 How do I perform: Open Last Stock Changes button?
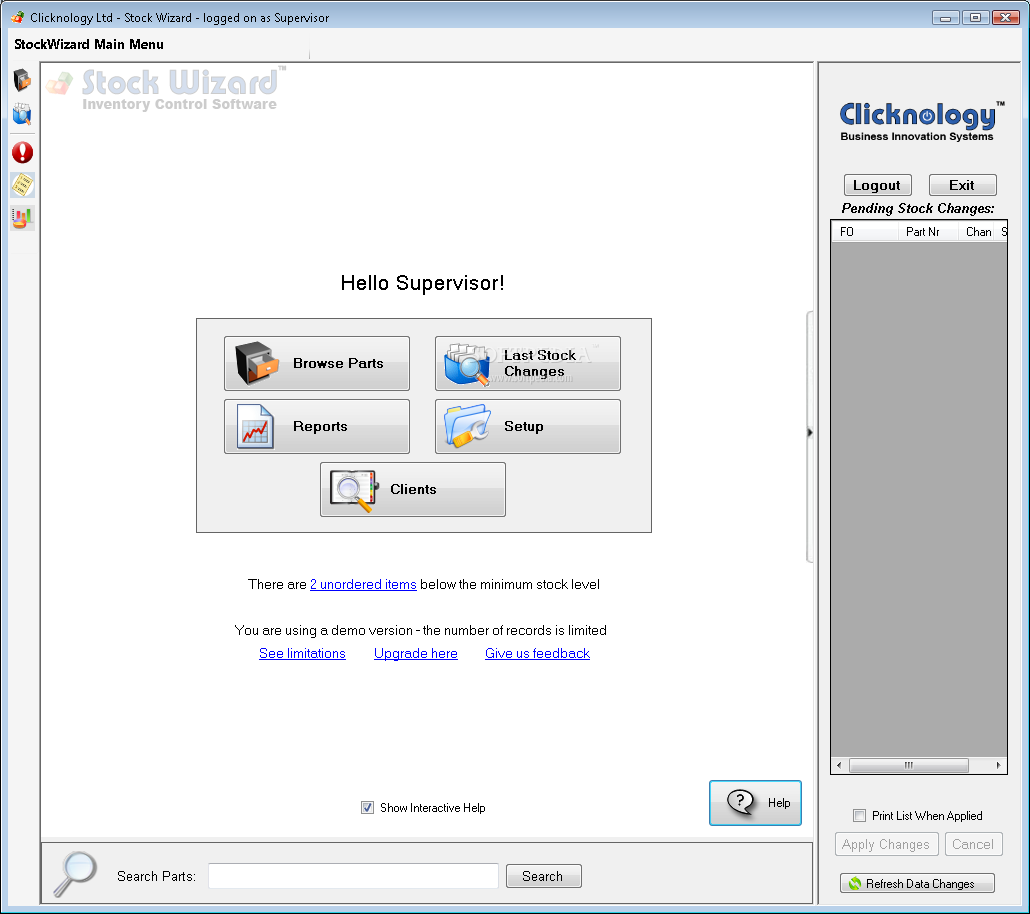527,363
